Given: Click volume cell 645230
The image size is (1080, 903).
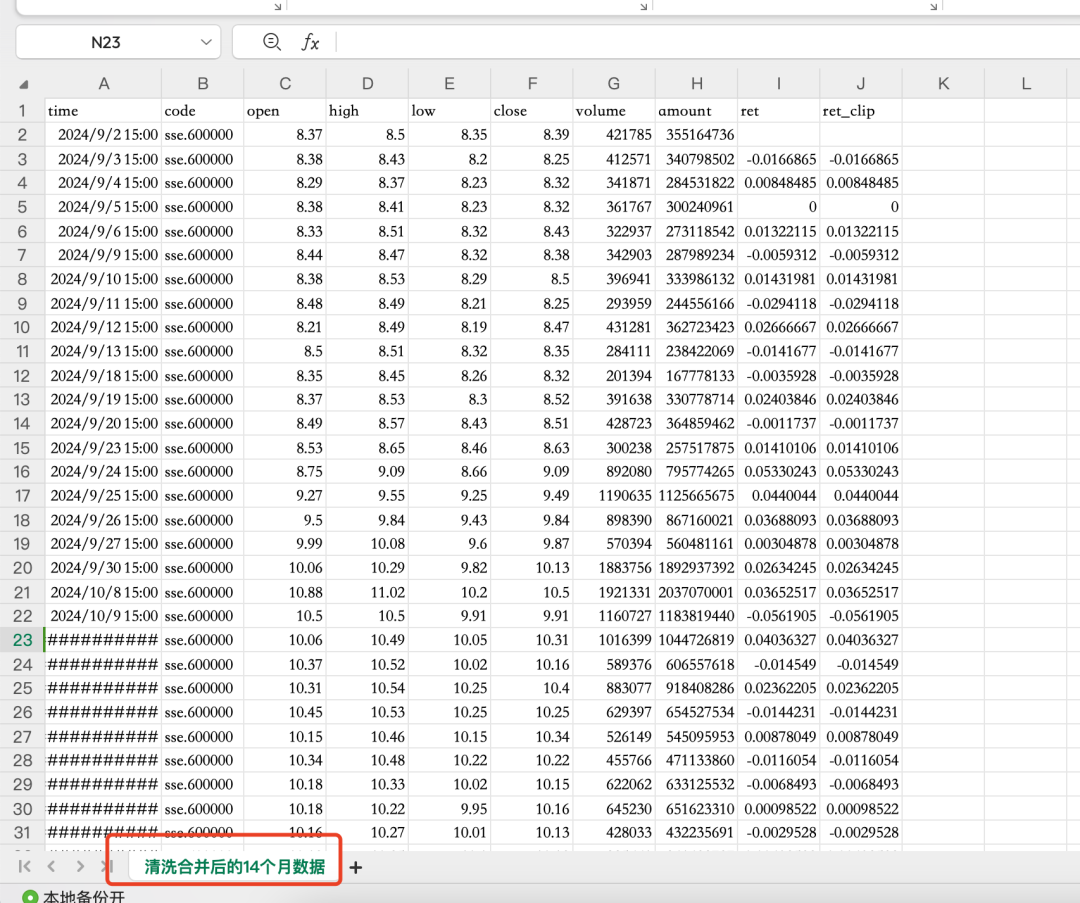Looking at the screenshot, I should point(614,809).
